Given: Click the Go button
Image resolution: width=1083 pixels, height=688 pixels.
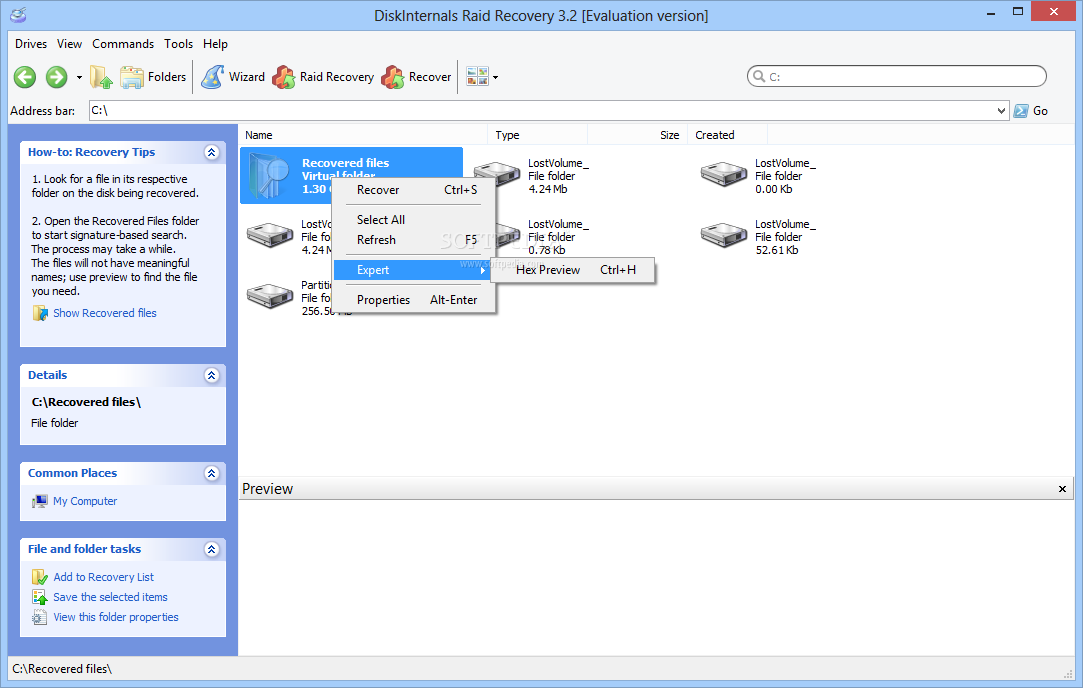Looking at the screenshot, I should click(x=1031, y=111).
